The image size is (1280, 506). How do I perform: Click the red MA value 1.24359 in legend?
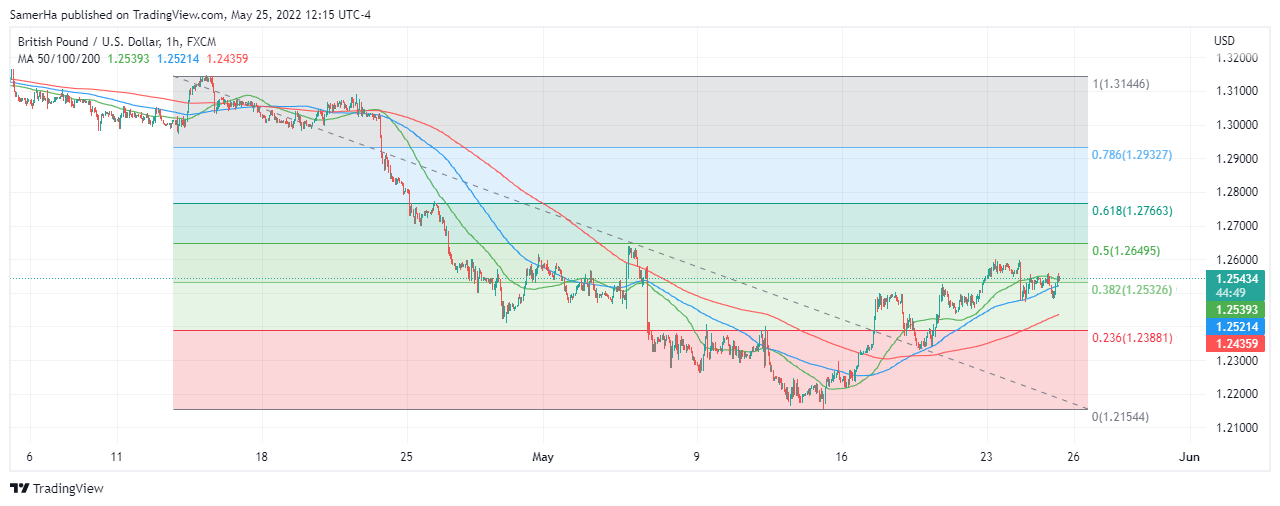pos(226,58)
